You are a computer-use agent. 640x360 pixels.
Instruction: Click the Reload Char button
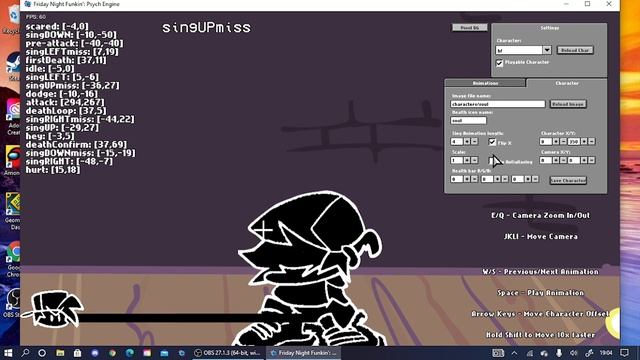575,50
